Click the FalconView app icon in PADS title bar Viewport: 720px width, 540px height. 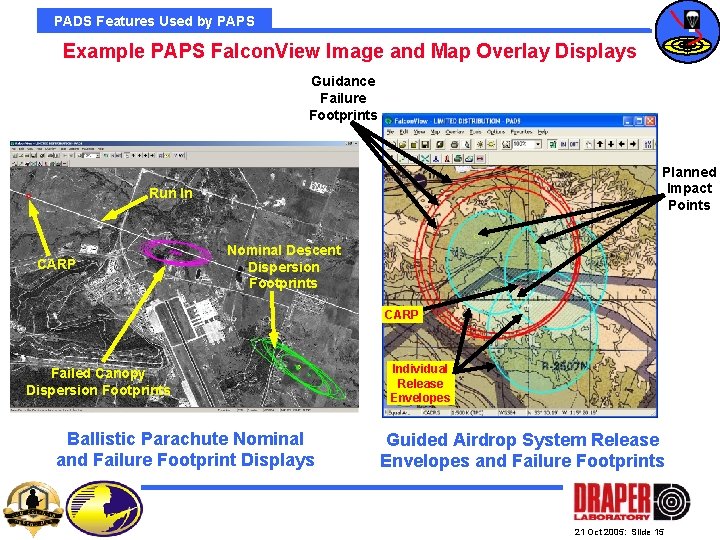(x=388, y=121)
